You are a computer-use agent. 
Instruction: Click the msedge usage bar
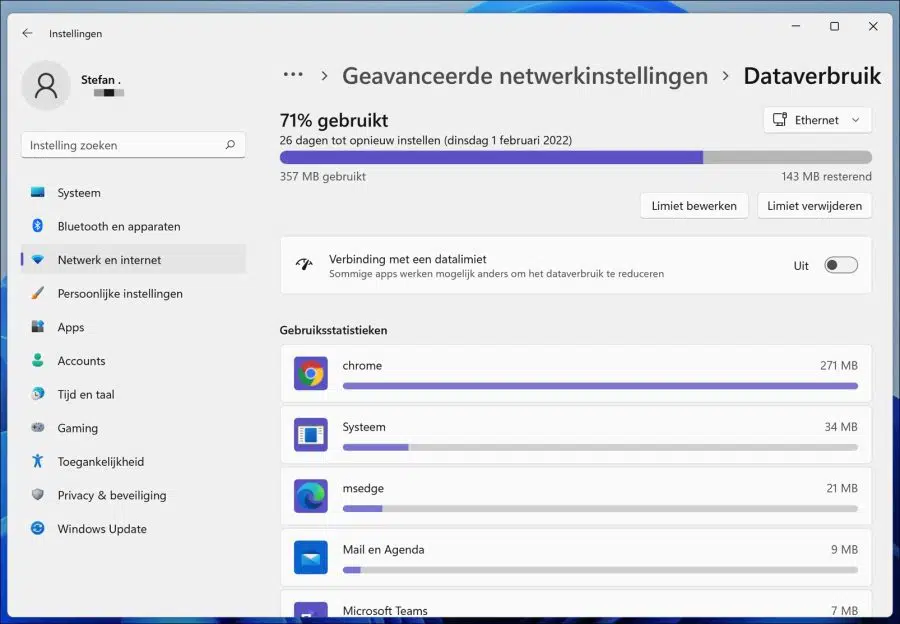(600, 509)
